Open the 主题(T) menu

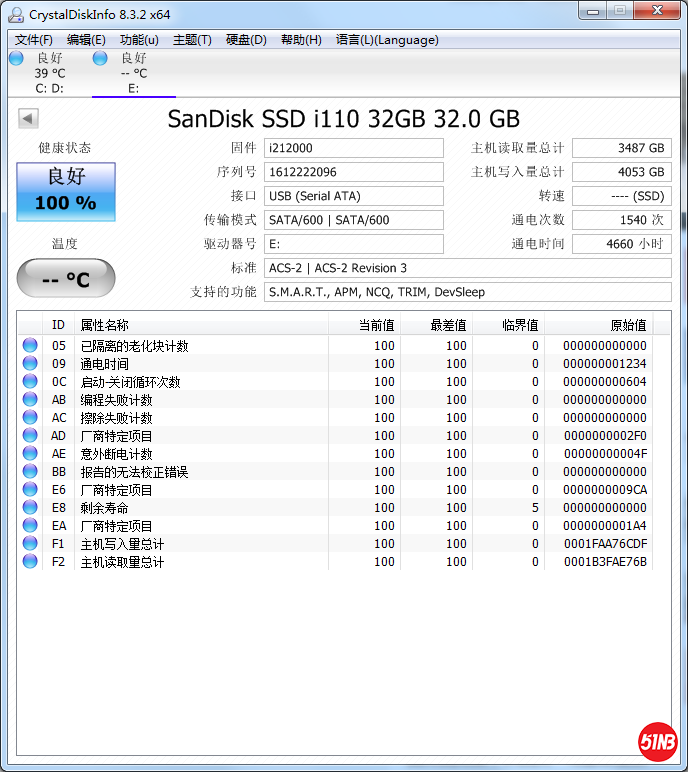click(192, 40)
